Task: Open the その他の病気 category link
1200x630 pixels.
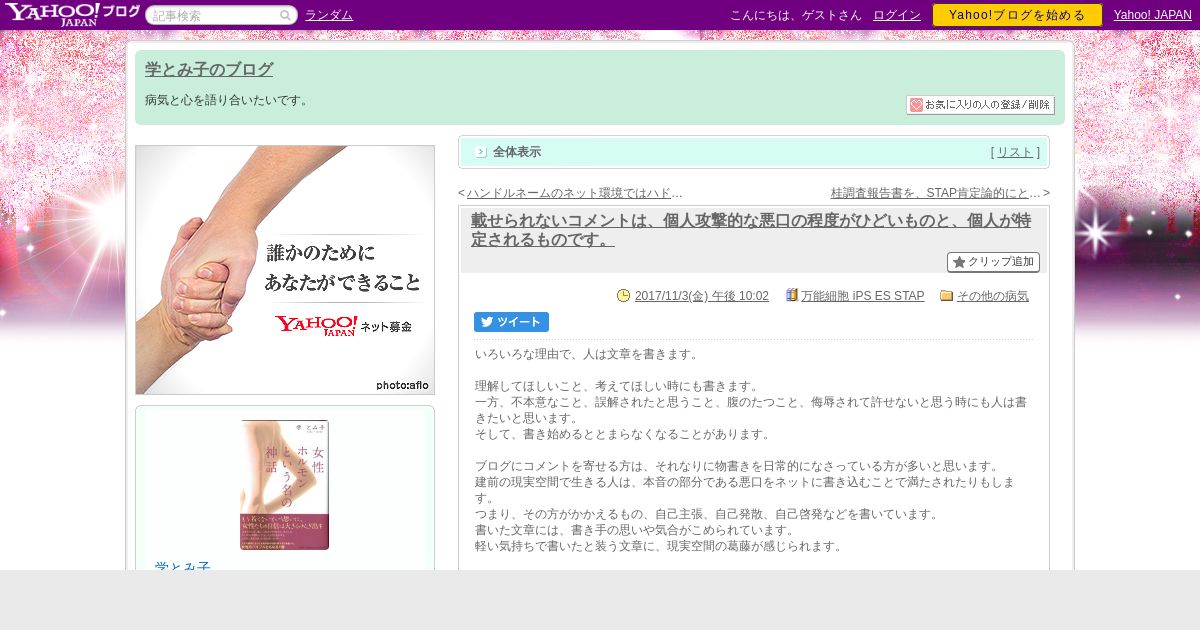Action: click(993, 296)
